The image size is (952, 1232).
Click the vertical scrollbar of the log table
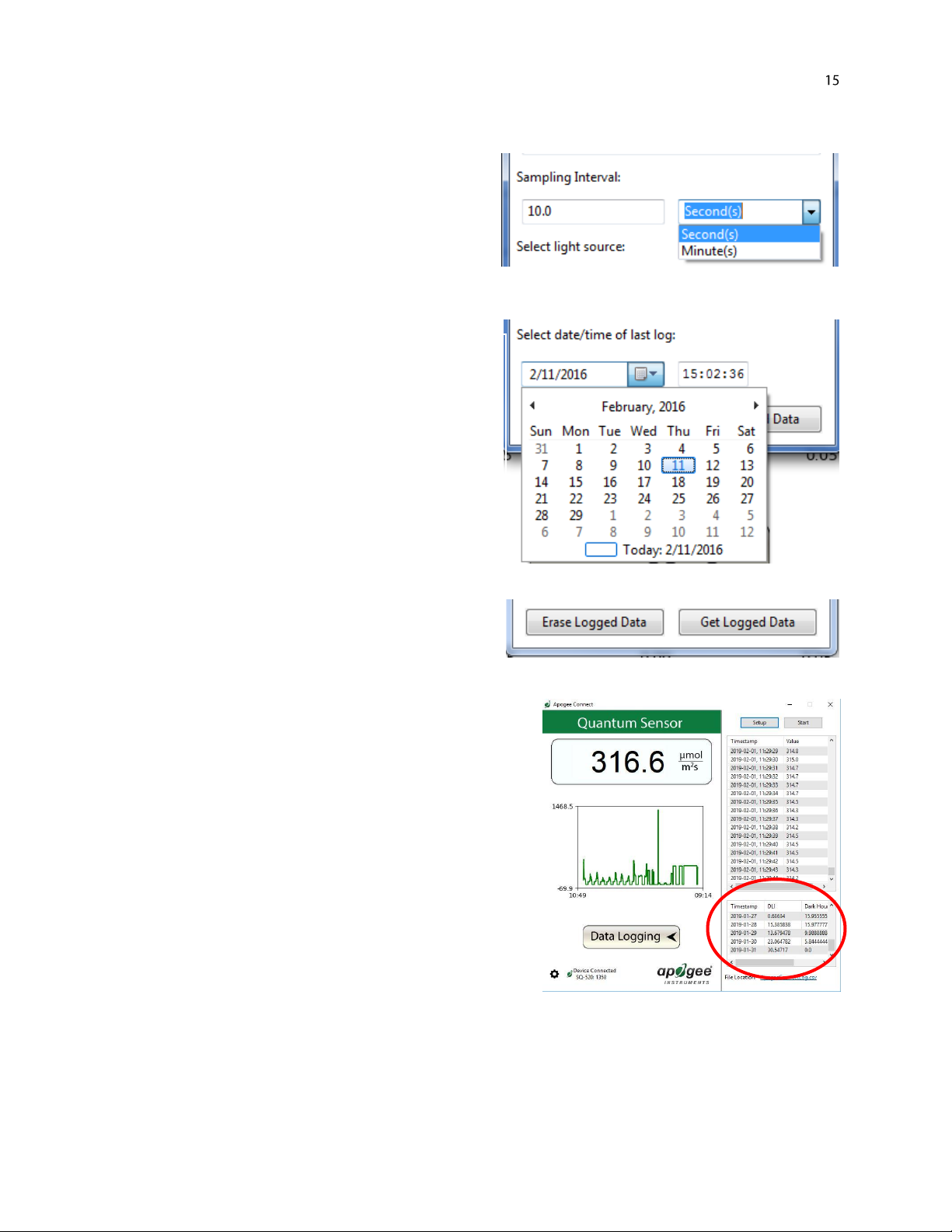tap(832, 810)
